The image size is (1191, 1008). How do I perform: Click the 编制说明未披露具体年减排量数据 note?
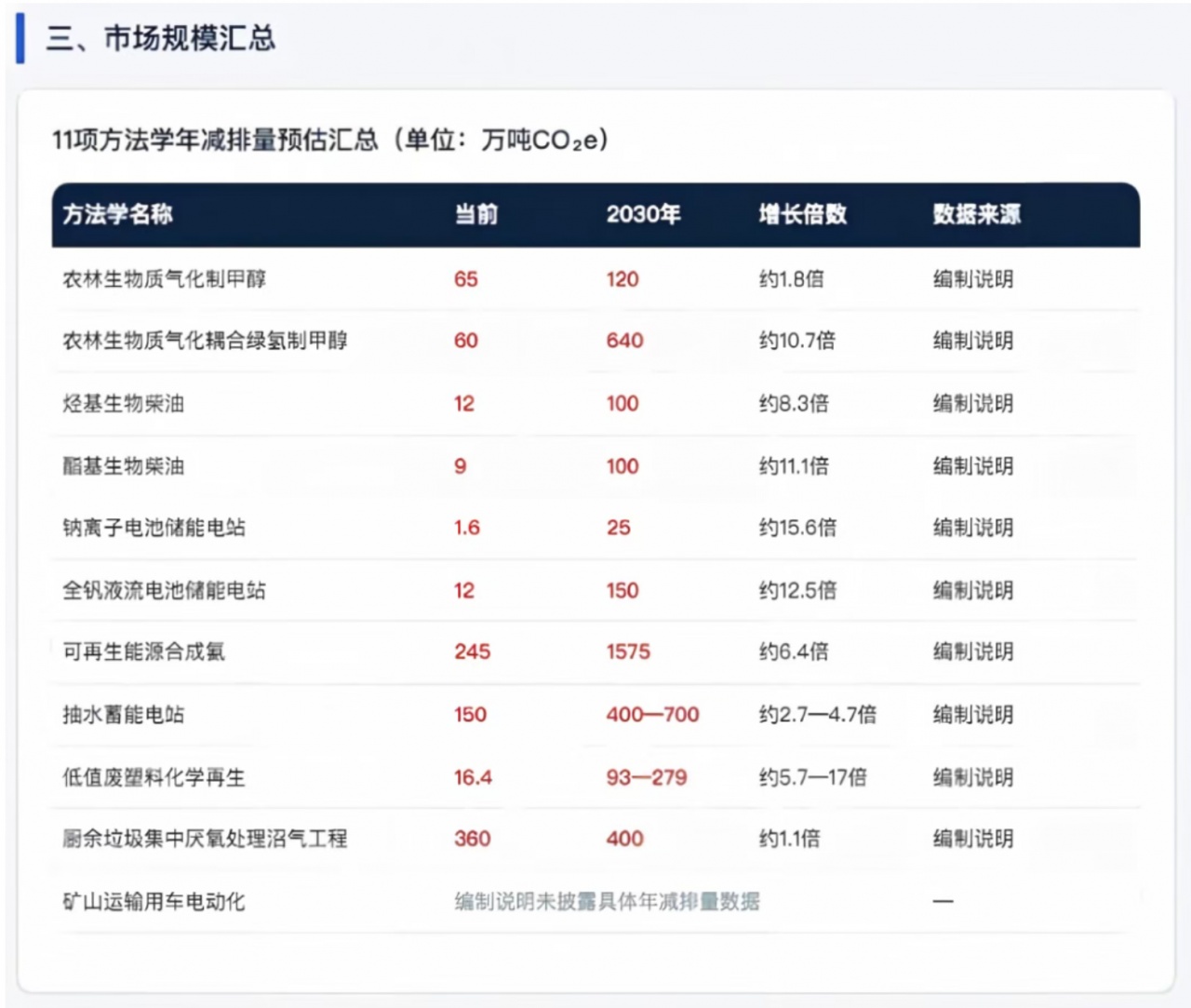click(608, 901)
